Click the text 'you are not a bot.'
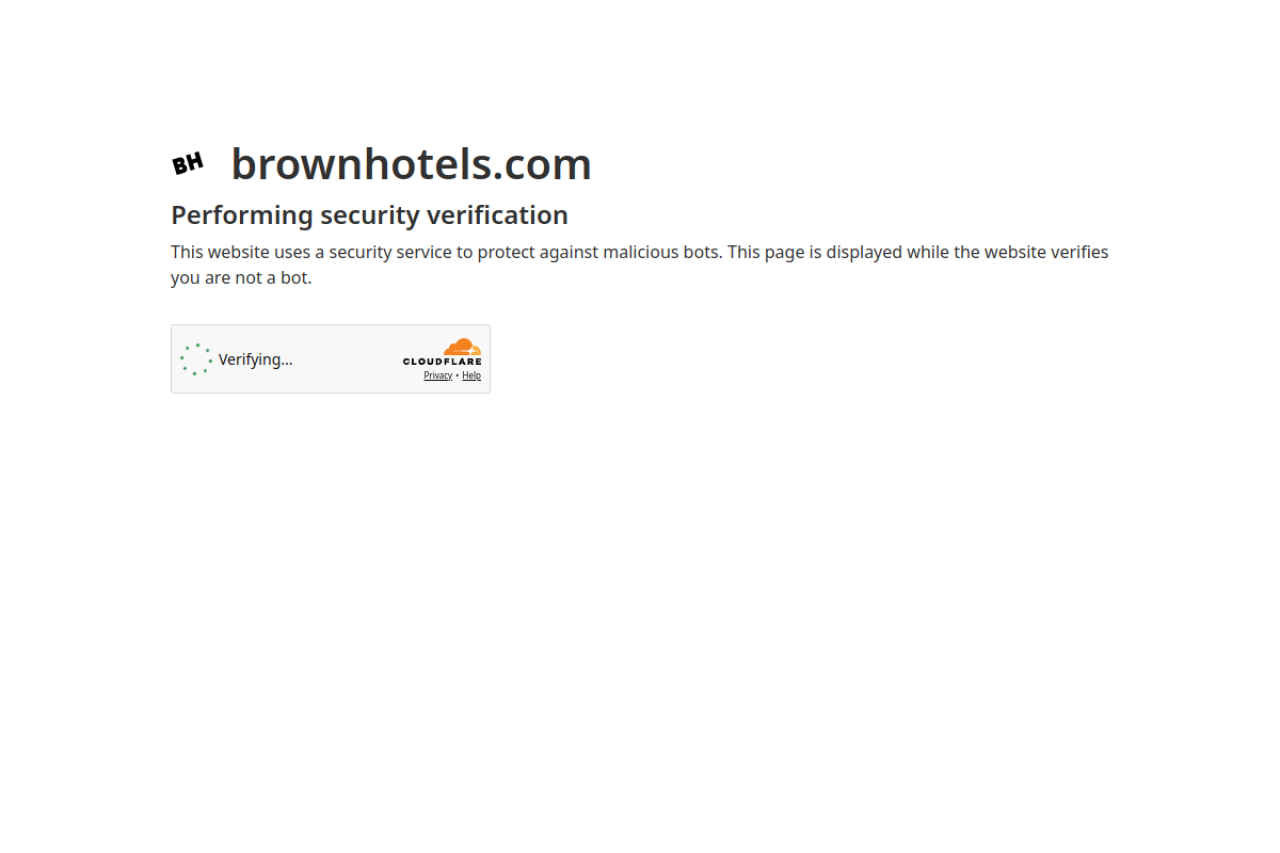Image resolution: width=1280 pixels, height=853 pixels. (x=241, y=278)
